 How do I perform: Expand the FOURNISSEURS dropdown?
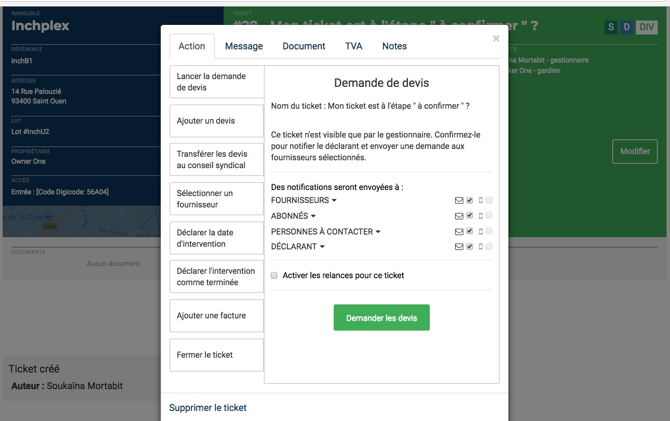(x=304, y=201)
